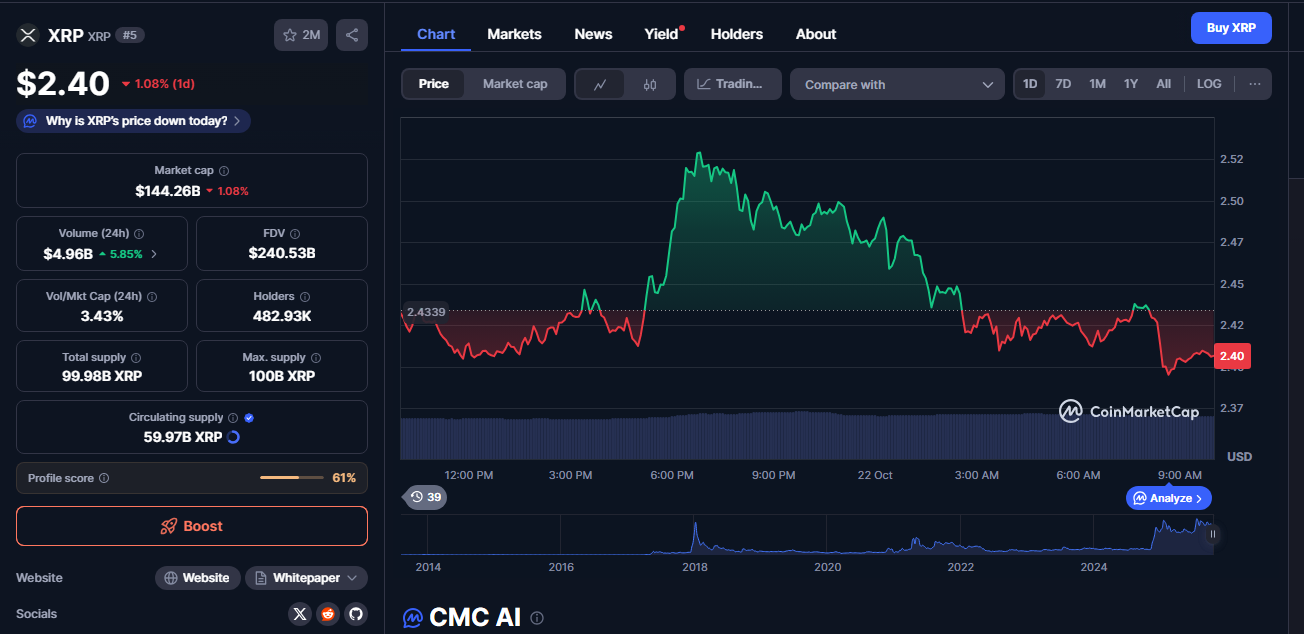This screenshot has width=1304, height=634.
Task: Click the Boost button
Action: pyautogui.click(x=192, y=526)
